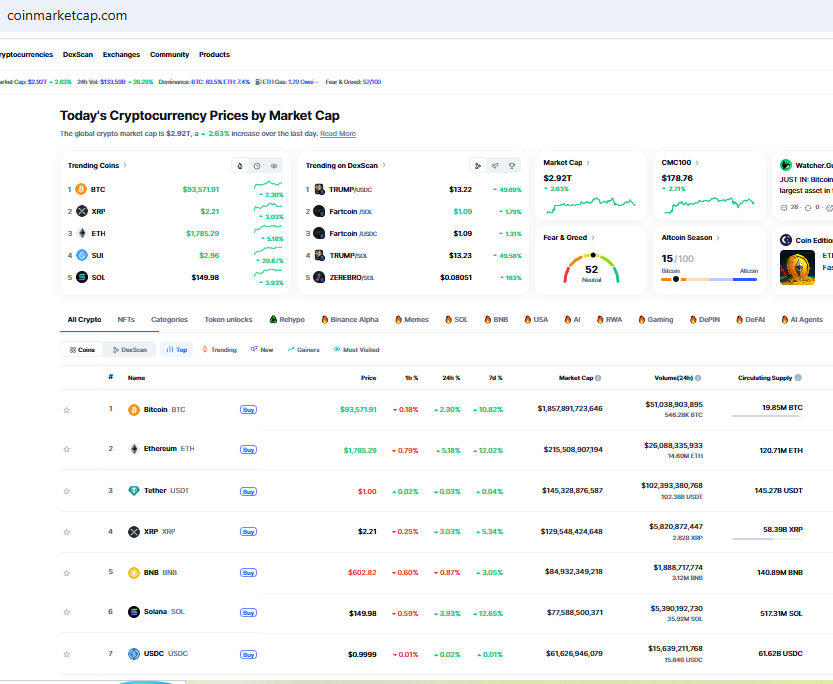Screen dimensions: 833x684
Task: Switch to Coins view toggle
Action: (x=82, y=349)
